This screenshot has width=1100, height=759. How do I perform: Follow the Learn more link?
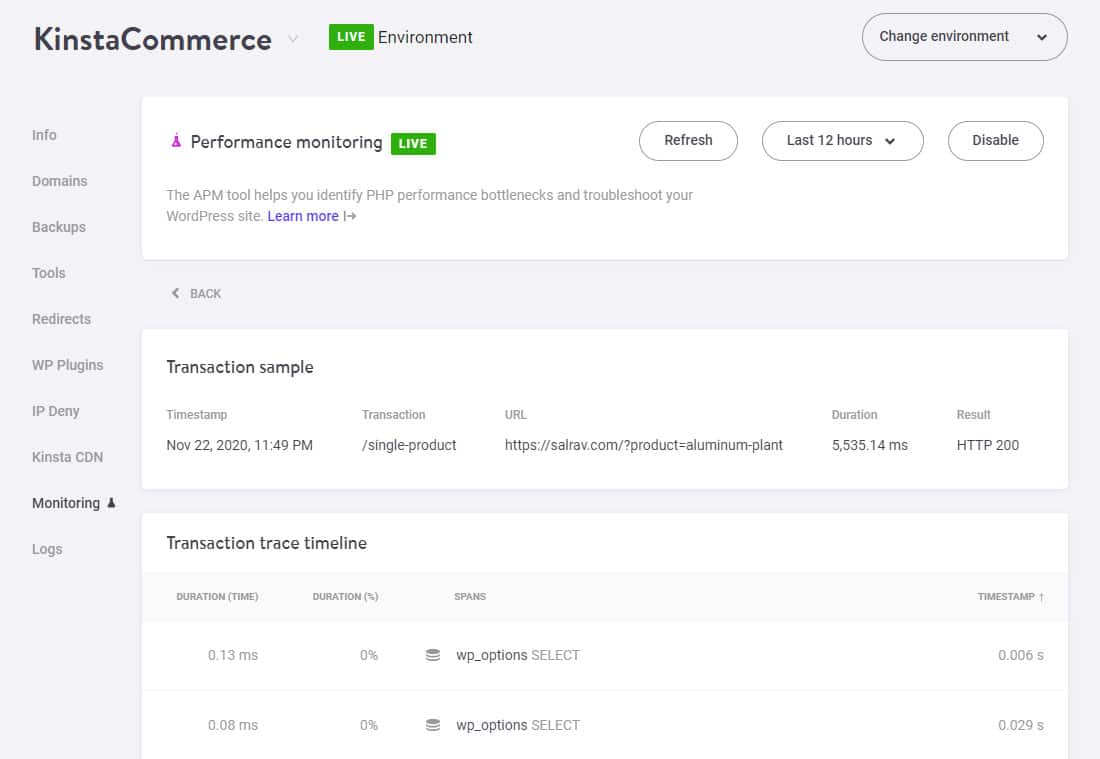[x=302, y=216]
